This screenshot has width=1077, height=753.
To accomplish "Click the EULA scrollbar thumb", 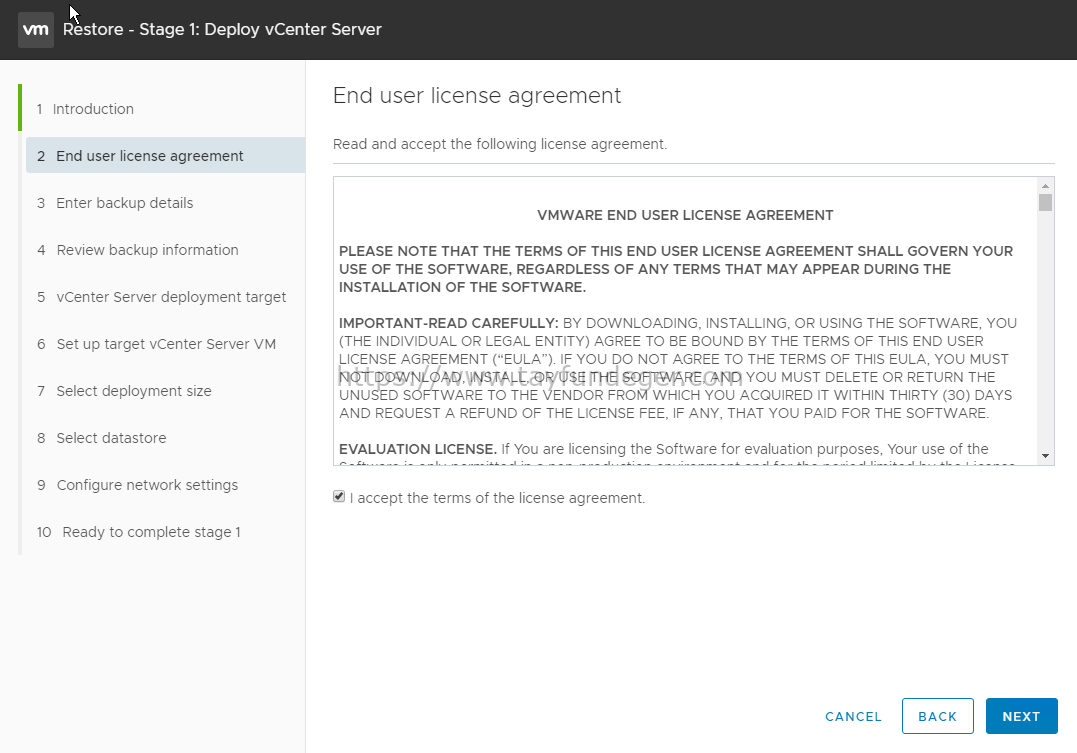I will [x=1045, y=203].
